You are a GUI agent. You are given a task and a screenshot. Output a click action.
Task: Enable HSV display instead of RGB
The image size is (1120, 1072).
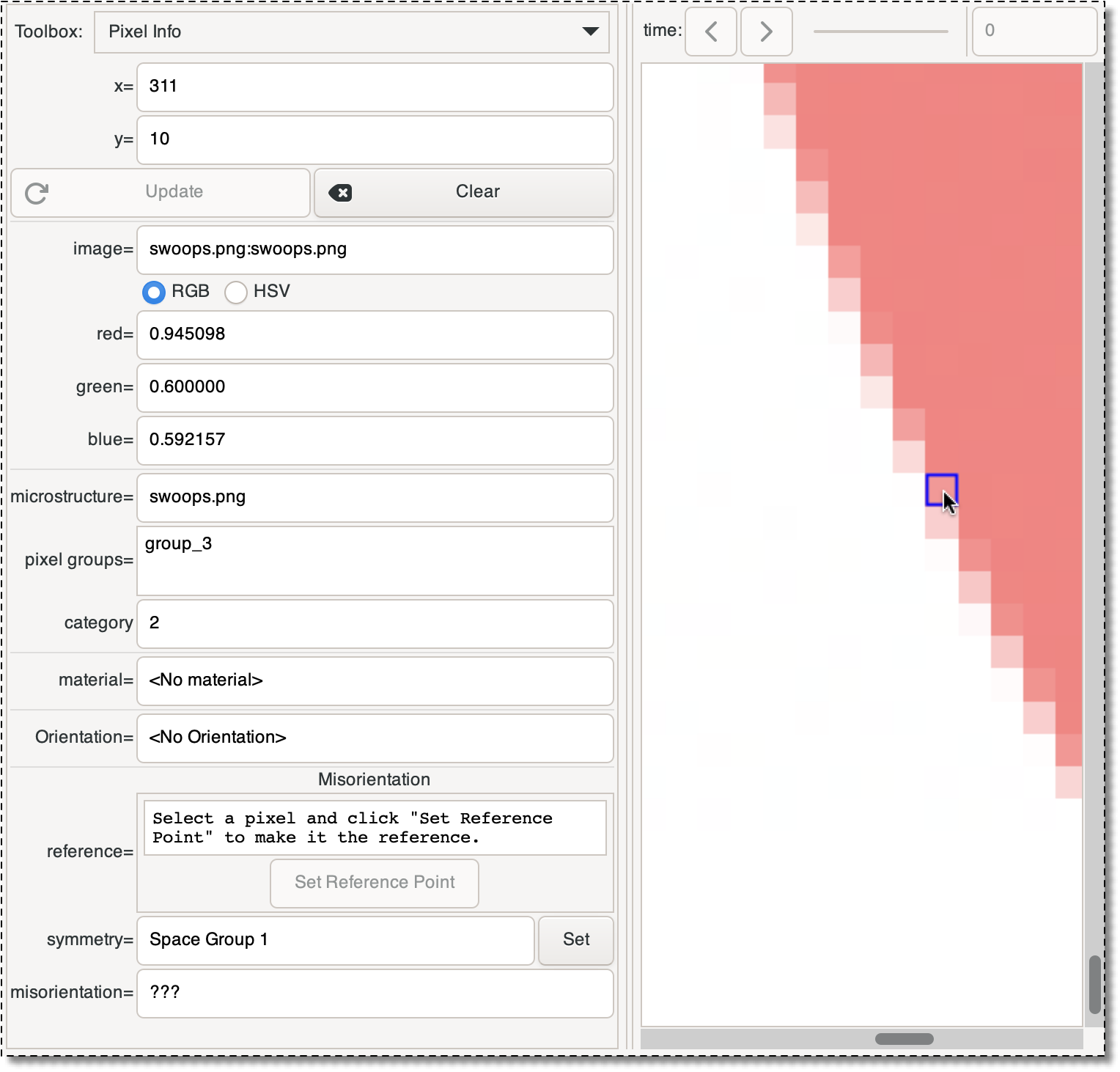(x=235, y=292)
